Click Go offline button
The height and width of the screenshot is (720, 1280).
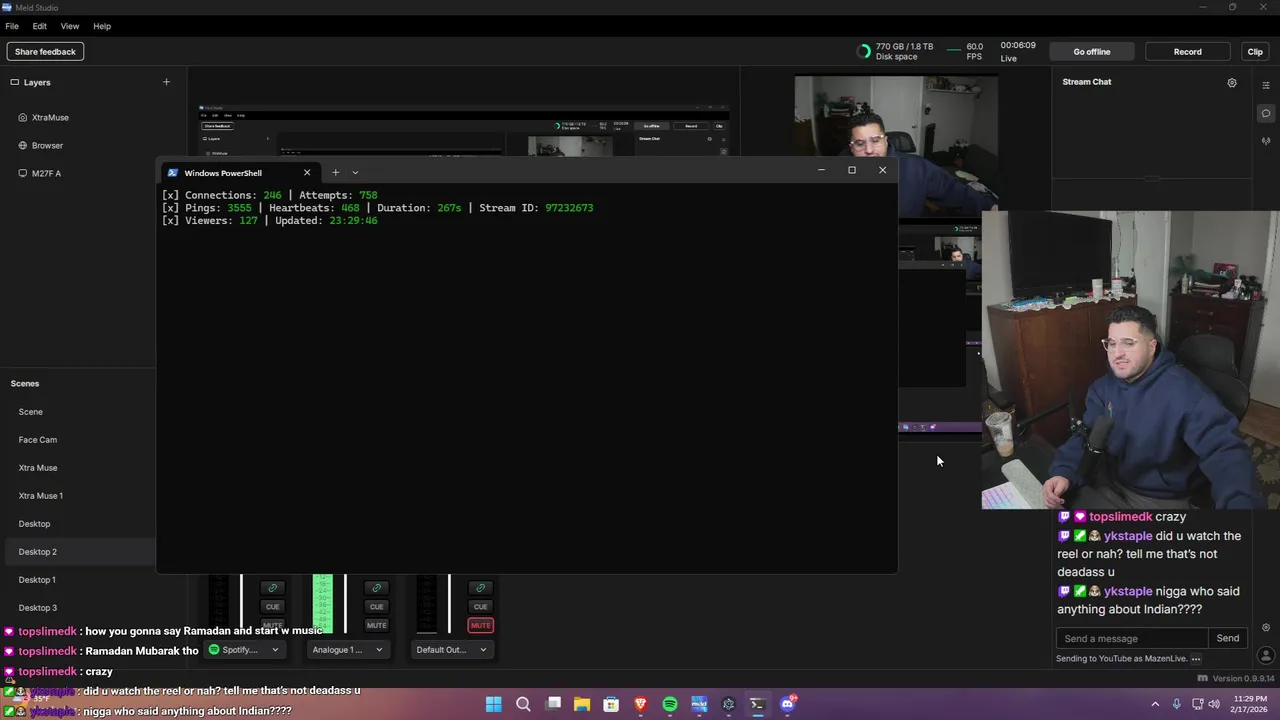tap(1092, 52)
